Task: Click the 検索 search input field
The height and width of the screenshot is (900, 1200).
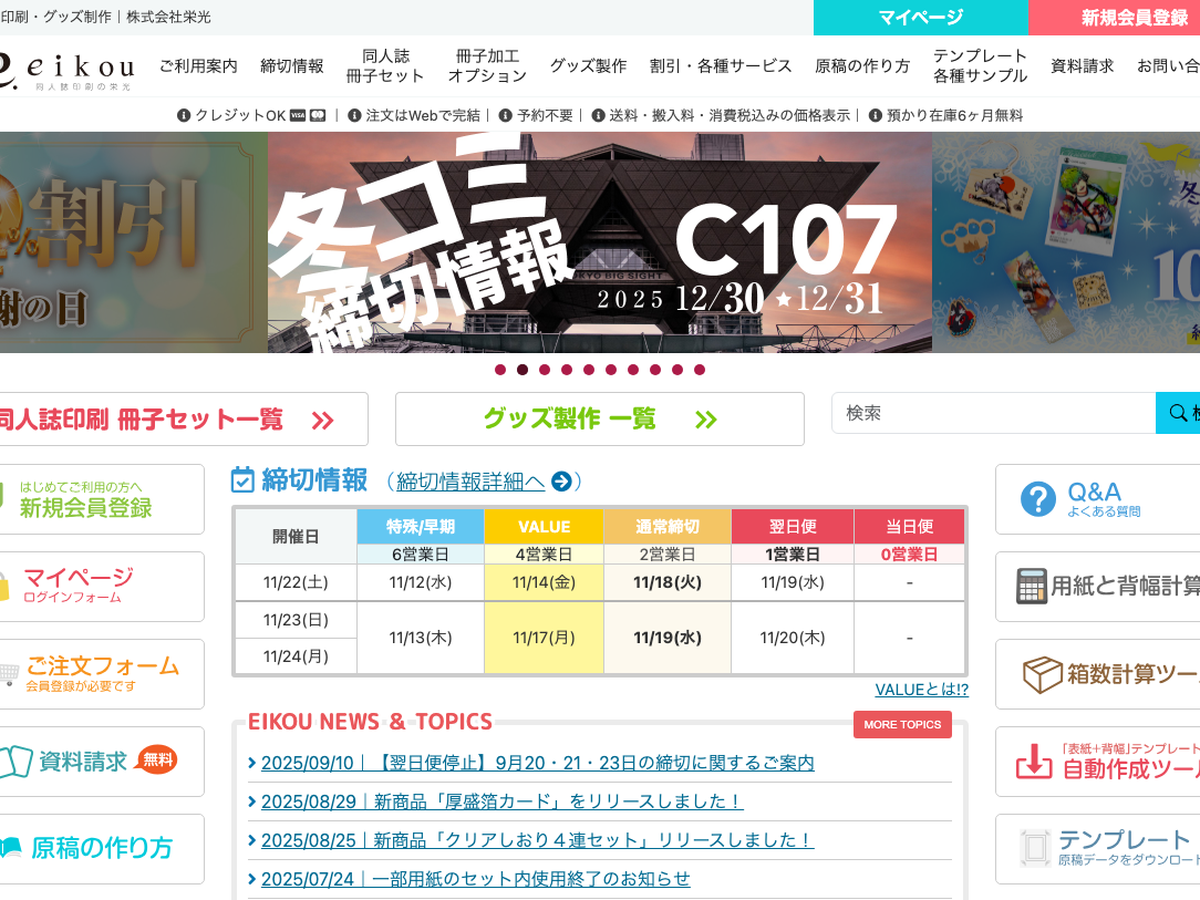Action: click(x=992, y=413)
